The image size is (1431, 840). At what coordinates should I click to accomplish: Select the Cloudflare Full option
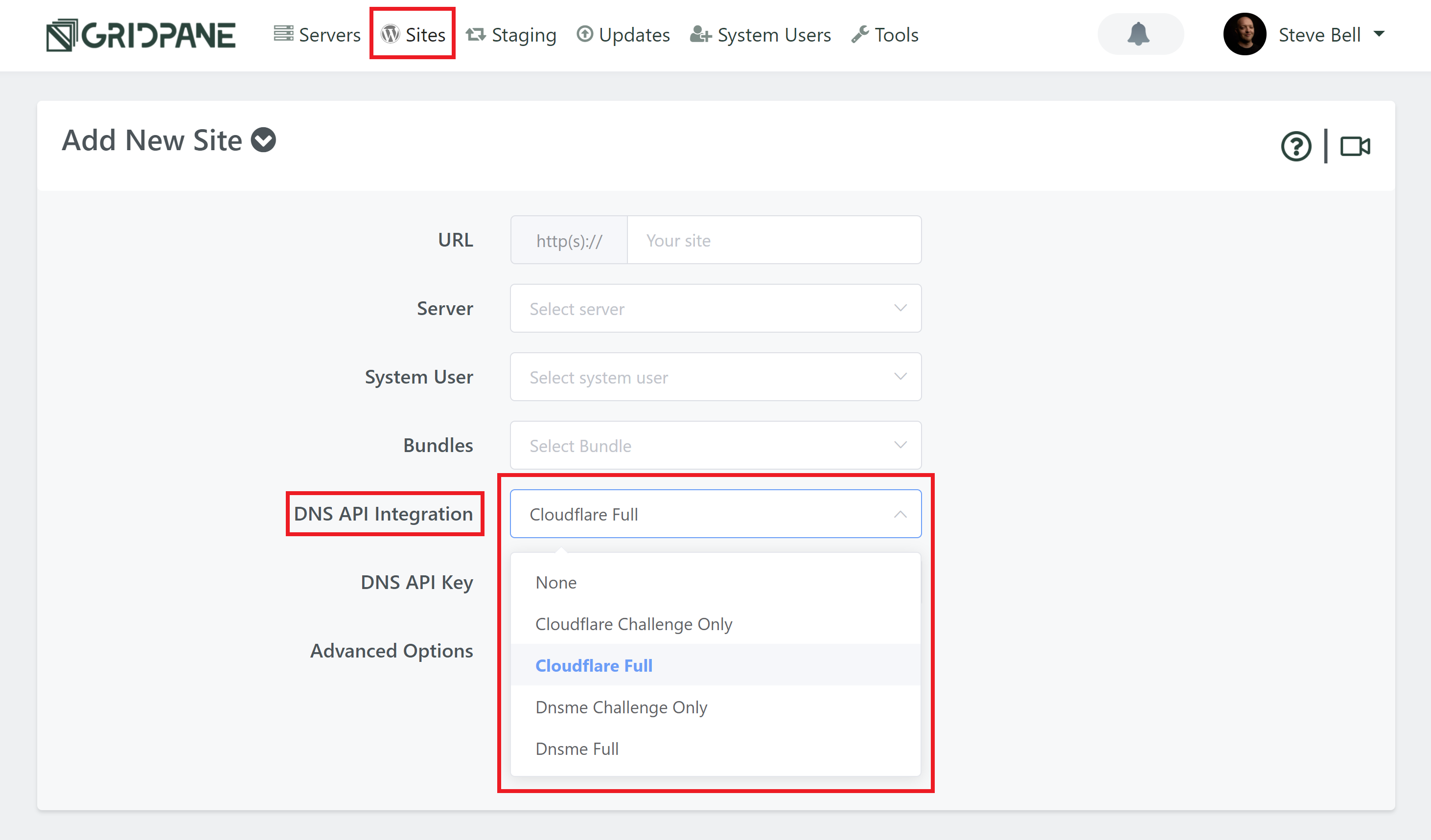[715, 665]
